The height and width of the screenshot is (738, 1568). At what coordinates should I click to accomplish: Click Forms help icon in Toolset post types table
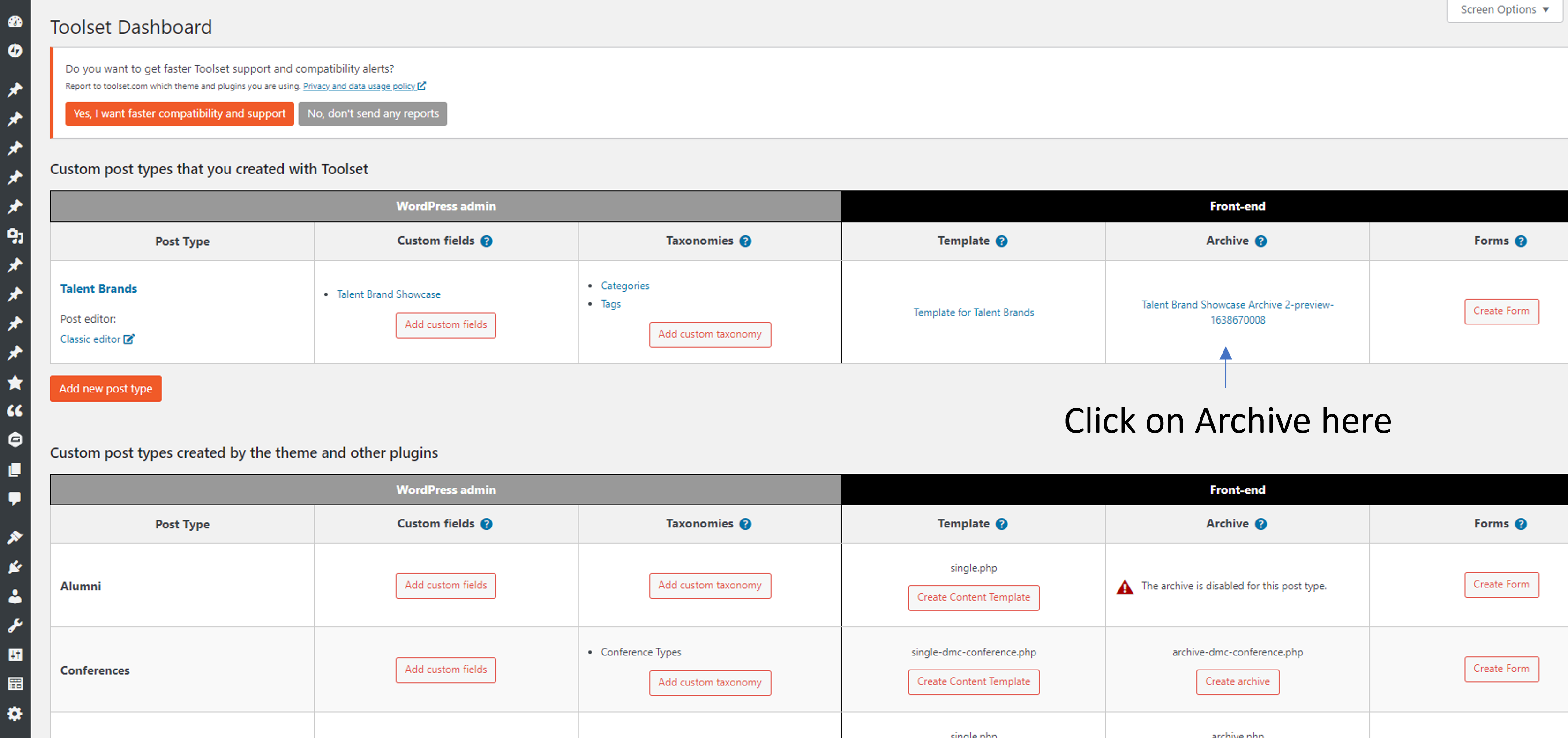point(1521,241)
